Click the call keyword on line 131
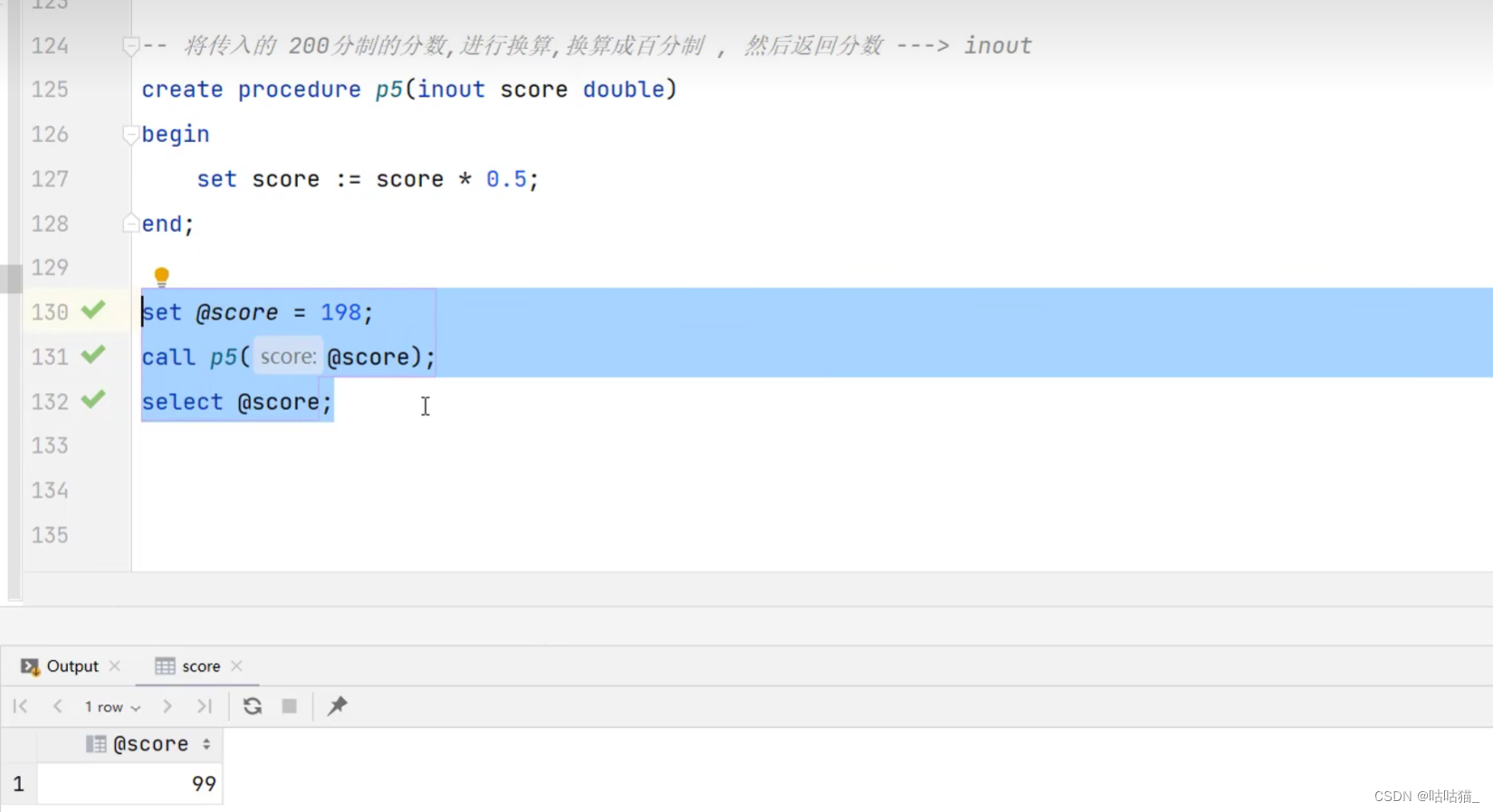Screen dimensions: 1493x812 coord(168,358)
